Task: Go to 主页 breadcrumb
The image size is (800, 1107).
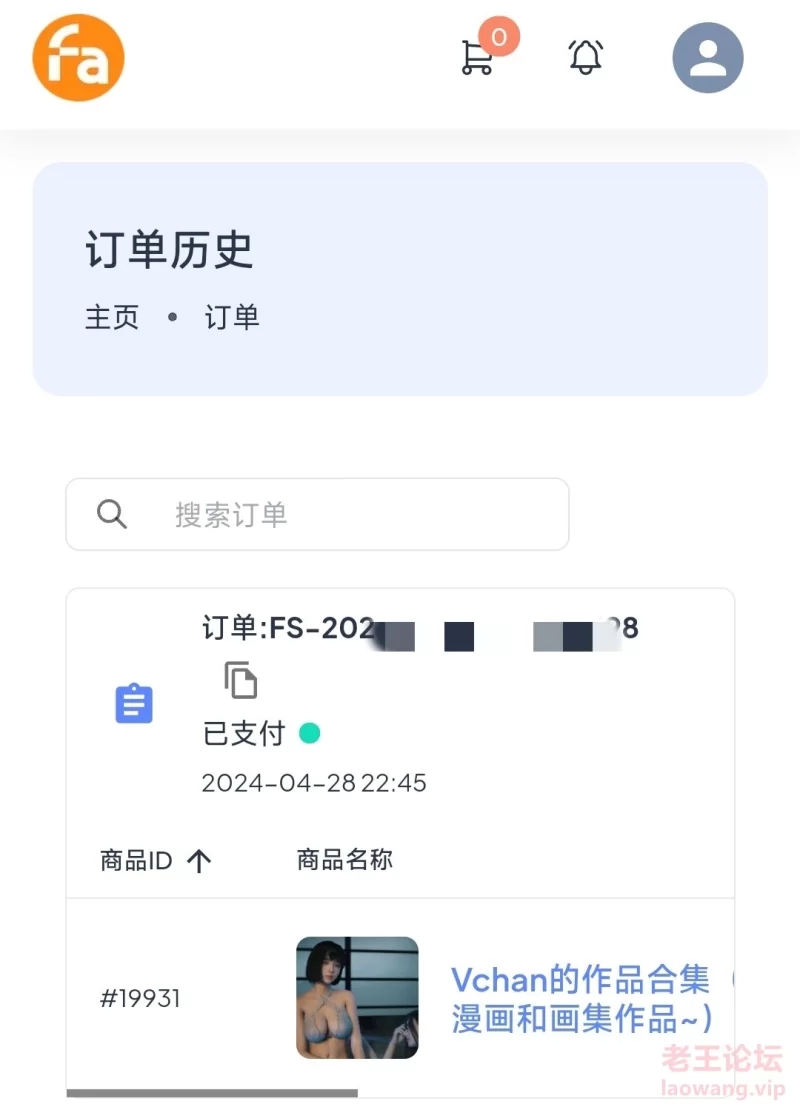Action: click(x=112, y=317)
